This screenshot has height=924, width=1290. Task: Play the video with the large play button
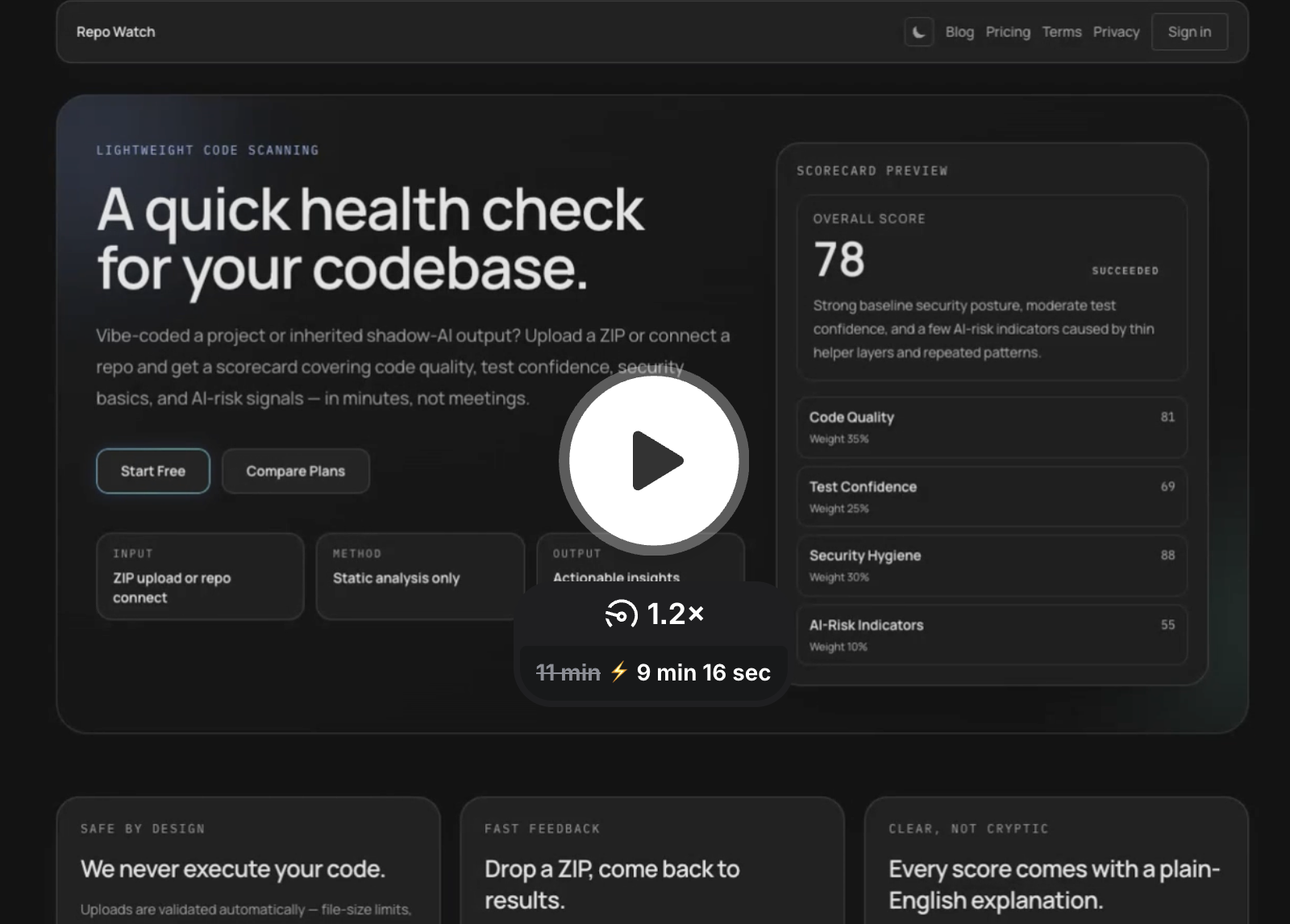pyautogui.click(x=654, y=460)
